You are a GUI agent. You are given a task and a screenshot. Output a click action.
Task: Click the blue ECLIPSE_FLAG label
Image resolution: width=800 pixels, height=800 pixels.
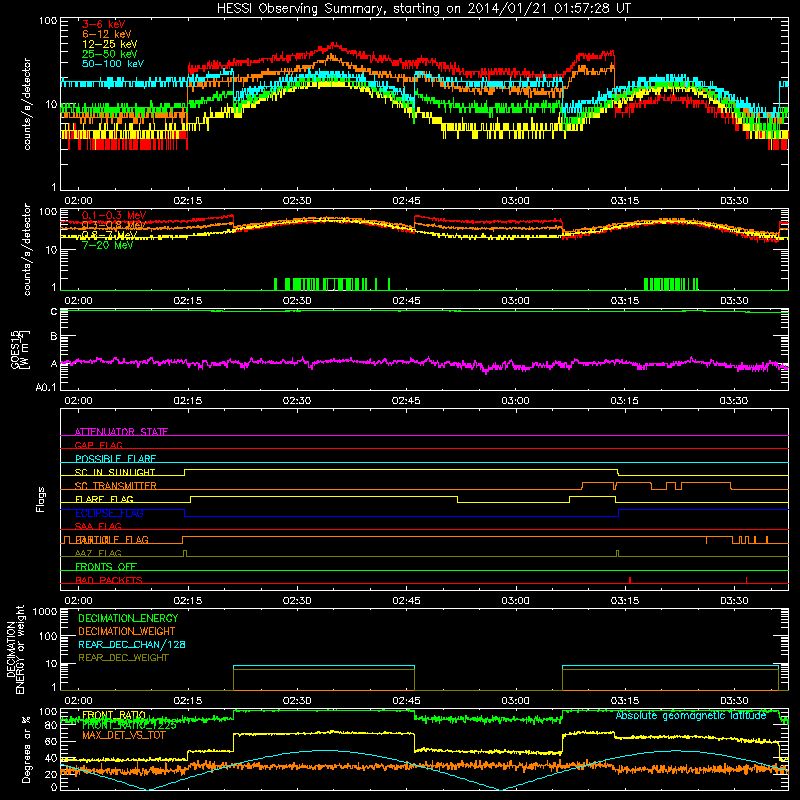click(109, 513)
